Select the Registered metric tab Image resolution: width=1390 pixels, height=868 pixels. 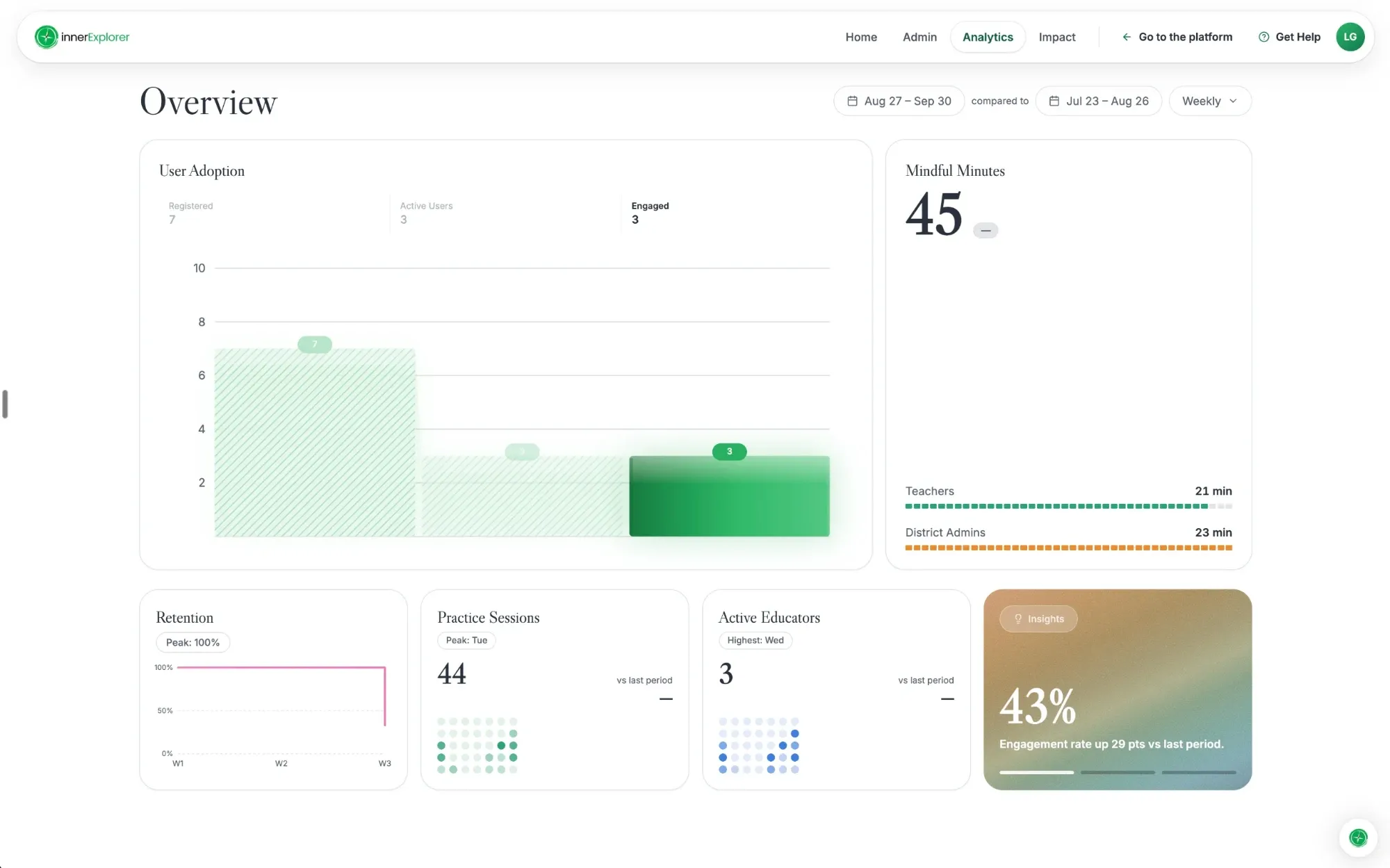pos(274,213)
